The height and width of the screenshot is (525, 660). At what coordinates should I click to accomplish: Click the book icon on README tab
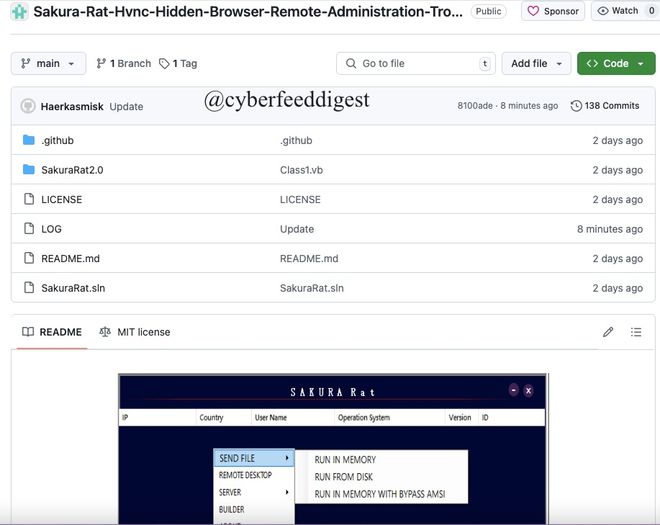click(x=28, y=332)
